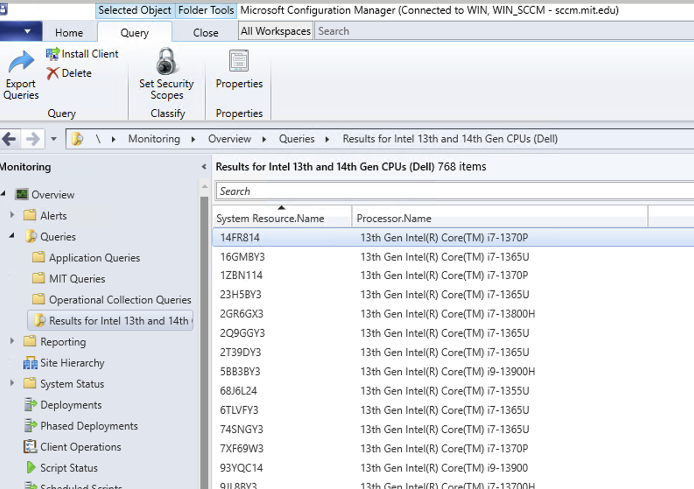Select the 74SNGY3 result row
This screenshot has height=489, width=694.
point(453,429)
